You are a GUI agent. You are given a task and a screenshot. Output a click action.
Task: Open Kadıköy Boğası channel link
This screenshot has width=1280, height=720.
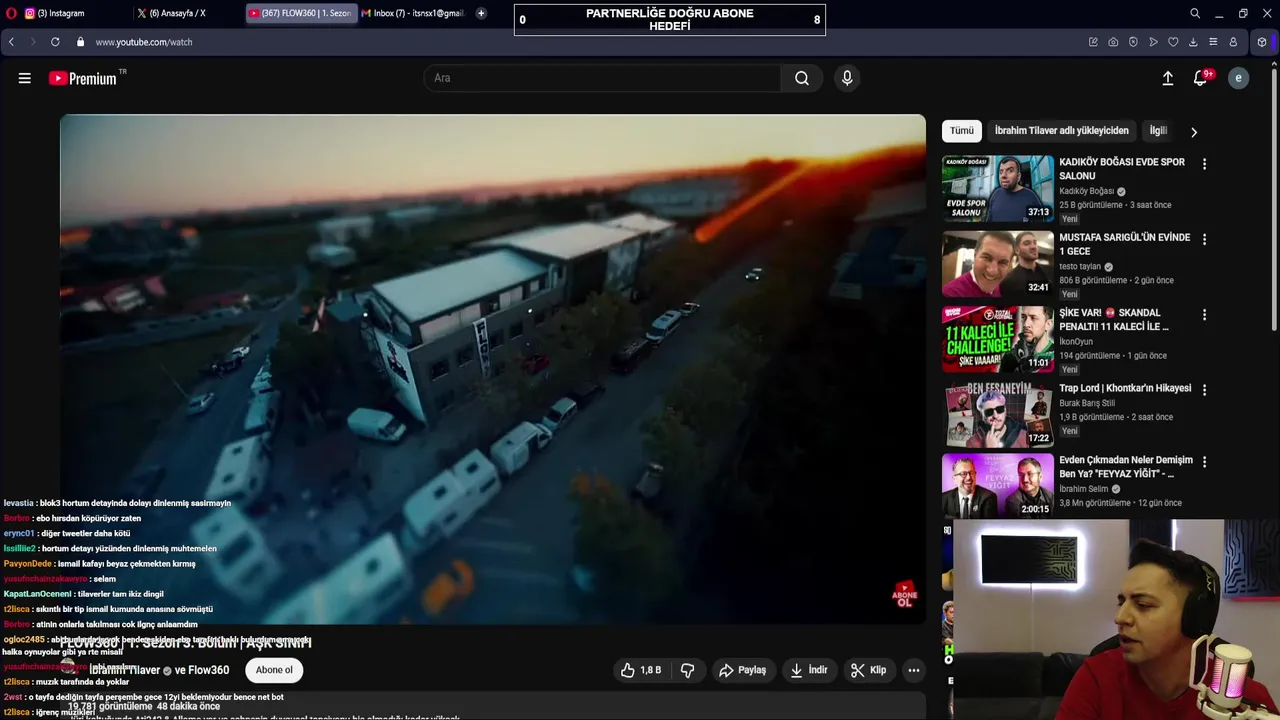click(x=1086, y=191)
